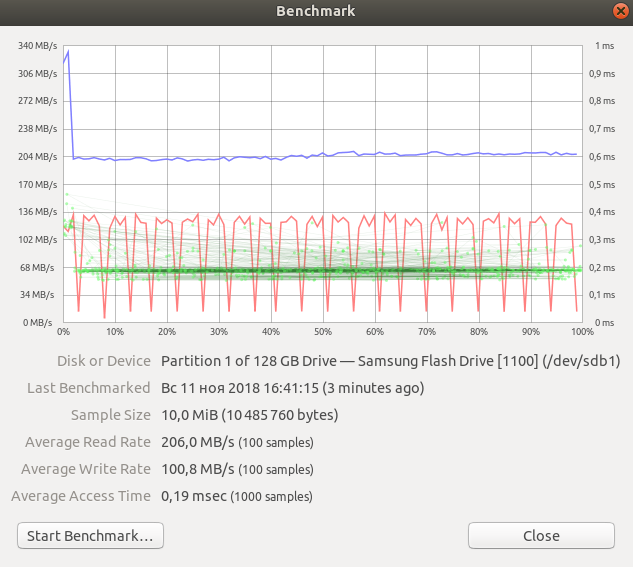This screenshot has width=633, height=567.
Task: Click the 10% label on the horizontal axis
Action: (115, 332)
